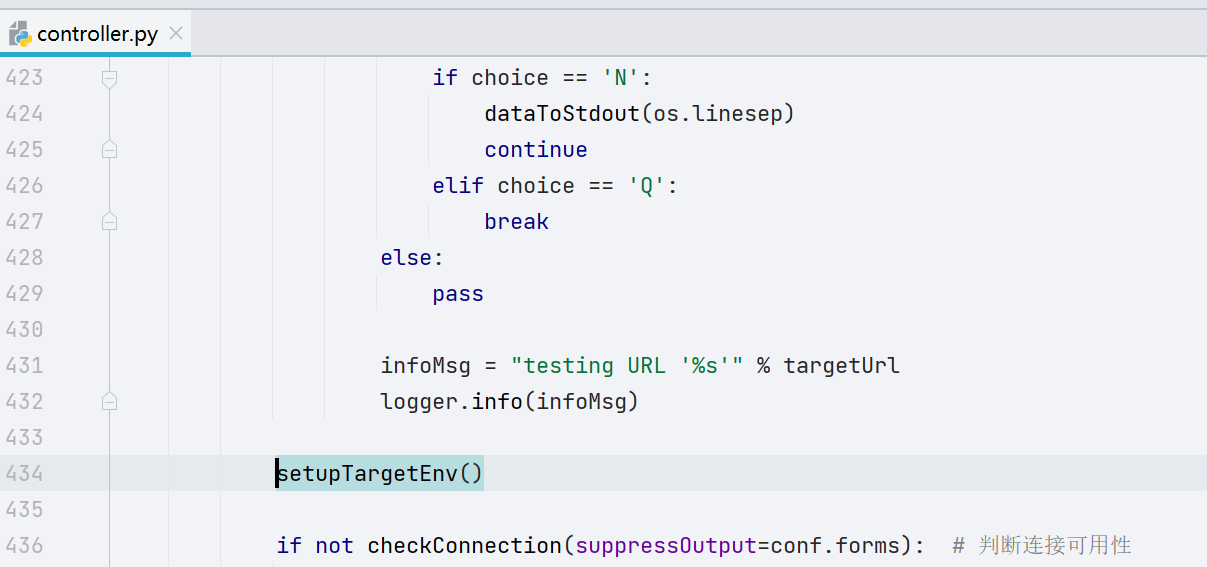Screen dimensions: 1207x567
Task: Toggle the fold end marker at line 425
Action: (110, 150)
